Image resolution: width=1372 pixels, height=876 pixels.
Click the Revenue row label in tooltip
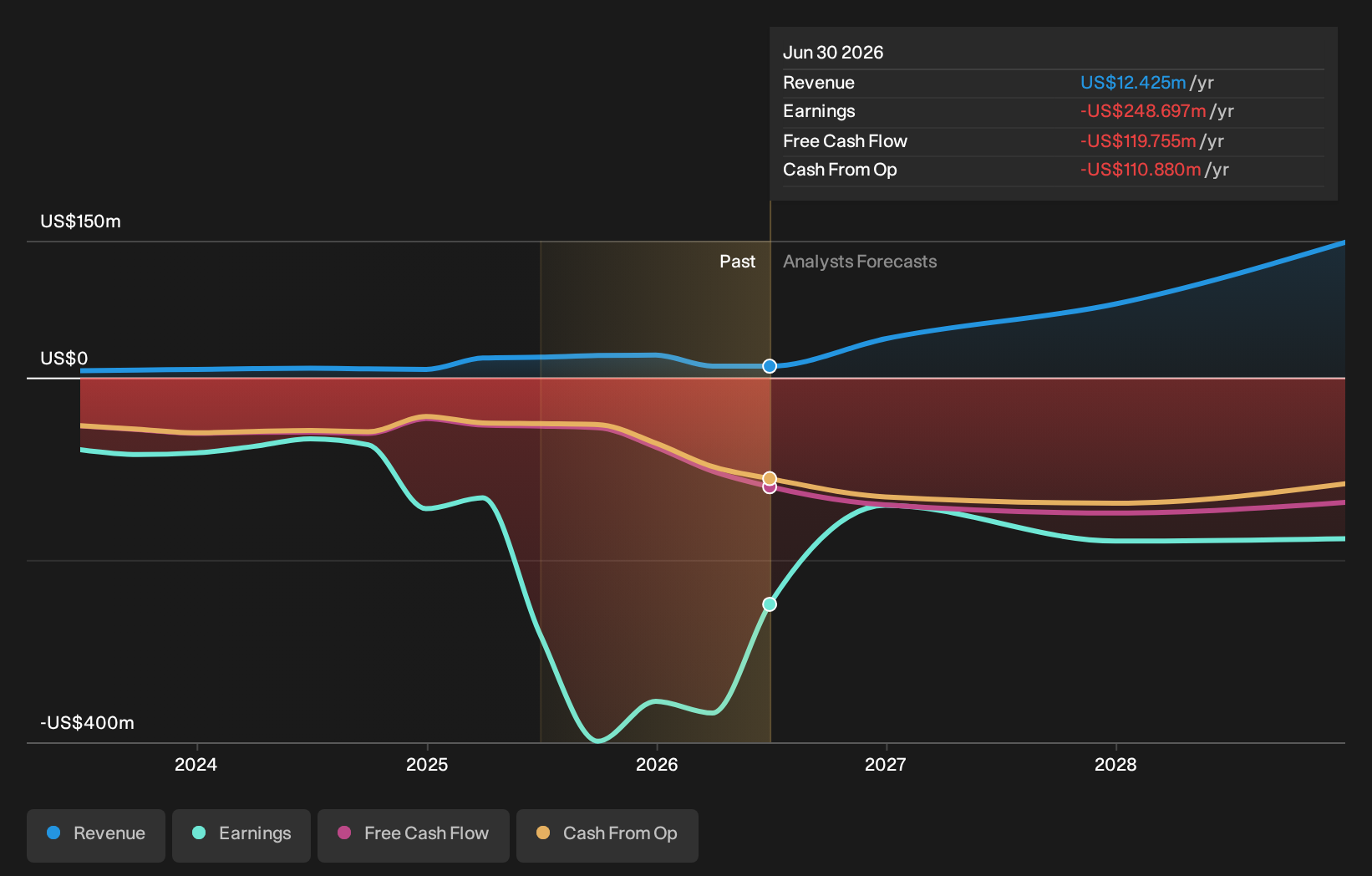point(819,83)
